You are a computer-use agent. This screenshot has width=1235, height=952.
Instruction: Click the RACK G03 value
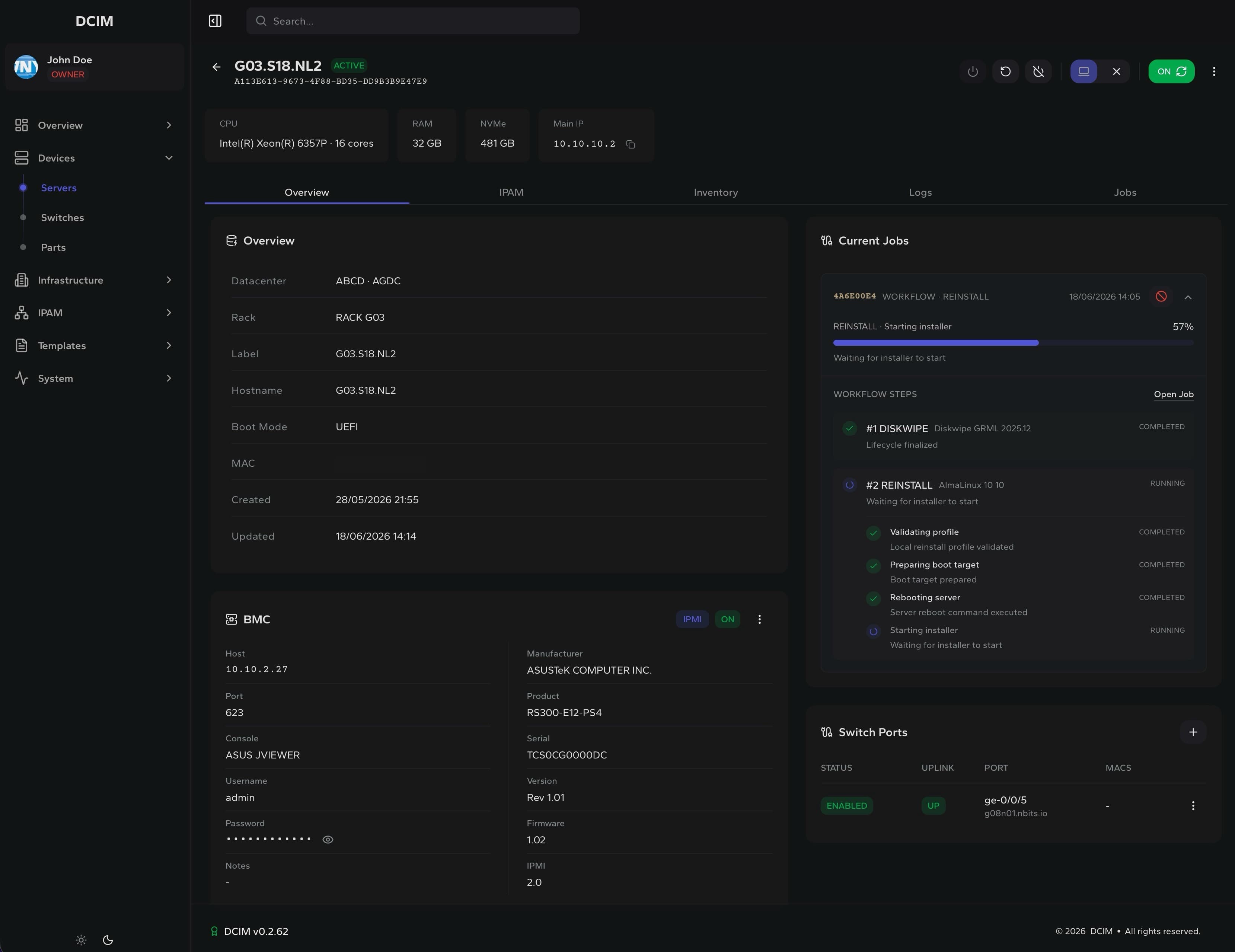pyautogui.click(x=360, y=318)
